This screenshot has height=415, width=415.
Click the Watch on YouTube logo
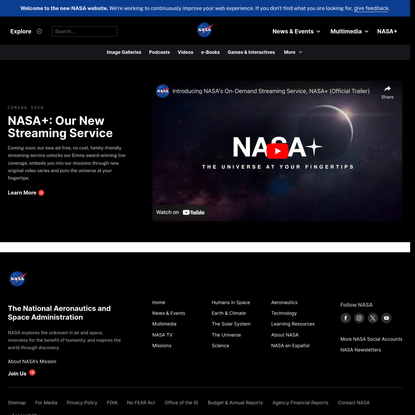pyautogui.click(x=194, y=212)
